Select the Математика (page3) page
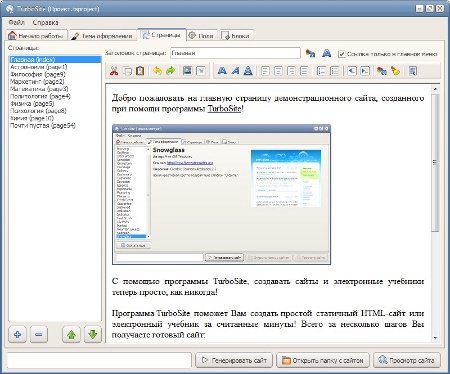Image resolution: width=450 pixels, height=374 pixels. click(55, 89)
